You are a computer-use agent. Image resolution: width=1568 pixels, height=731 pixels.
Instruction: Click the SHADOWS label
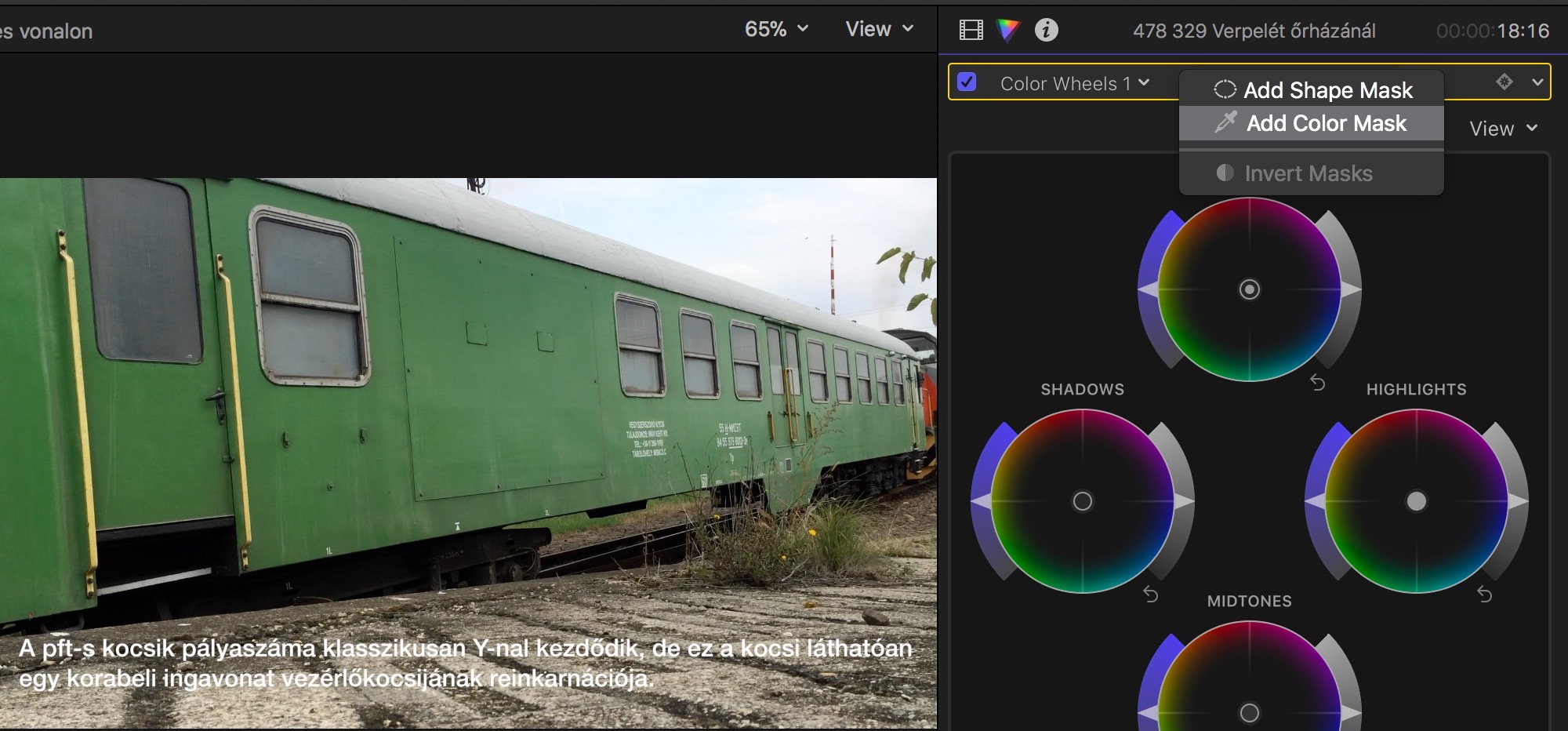[x=1083, y=389]
